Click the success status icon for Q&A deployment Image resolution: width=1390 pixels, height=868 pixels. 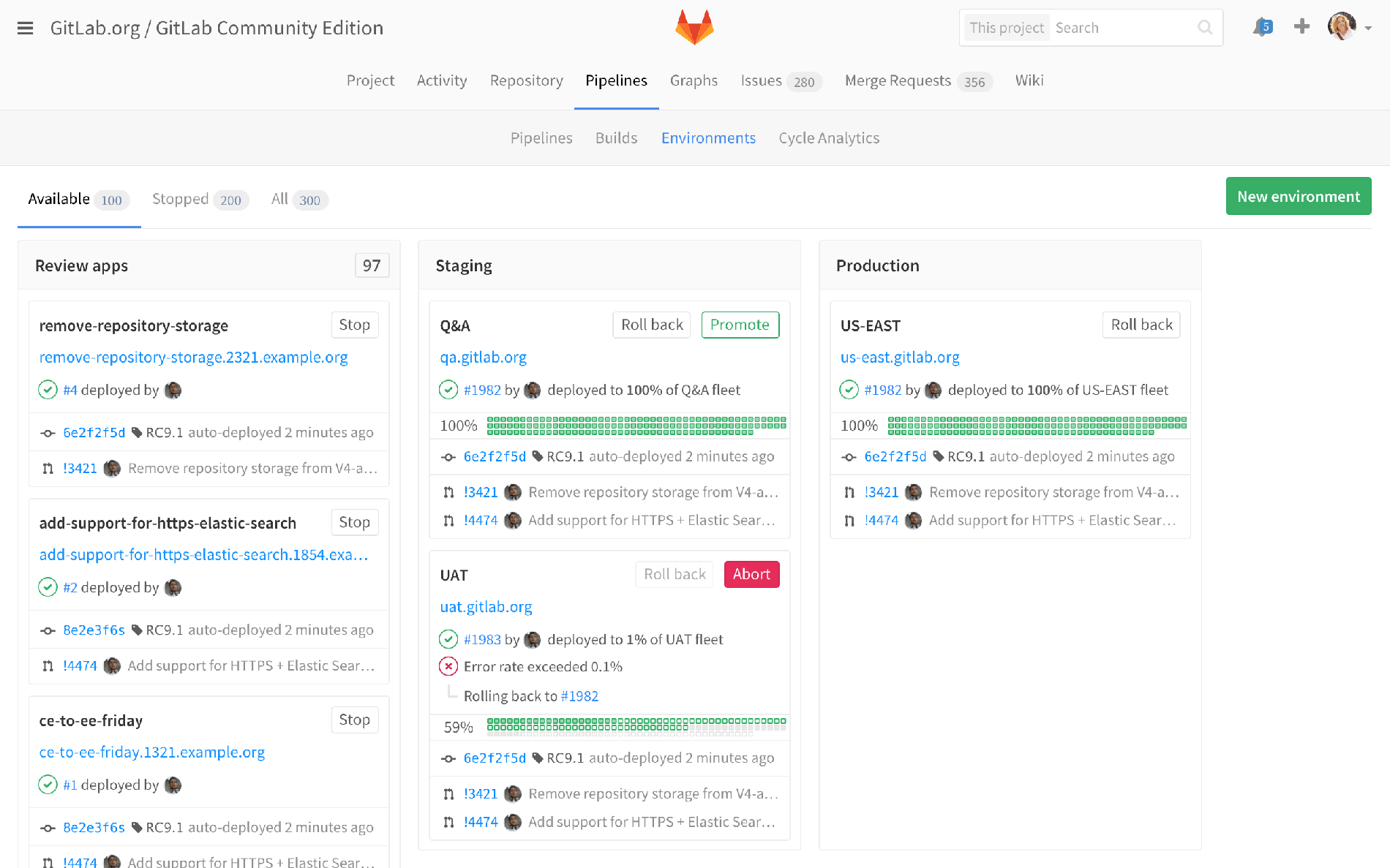pos(448,390)
